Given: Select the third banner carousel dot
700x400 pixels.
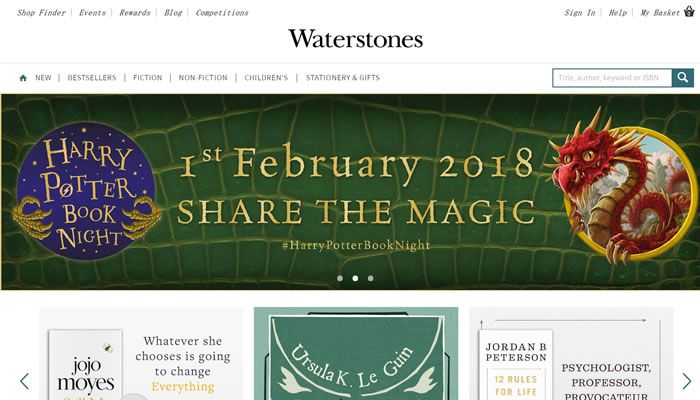Looking at the screenshot, I should coord(371,278).
